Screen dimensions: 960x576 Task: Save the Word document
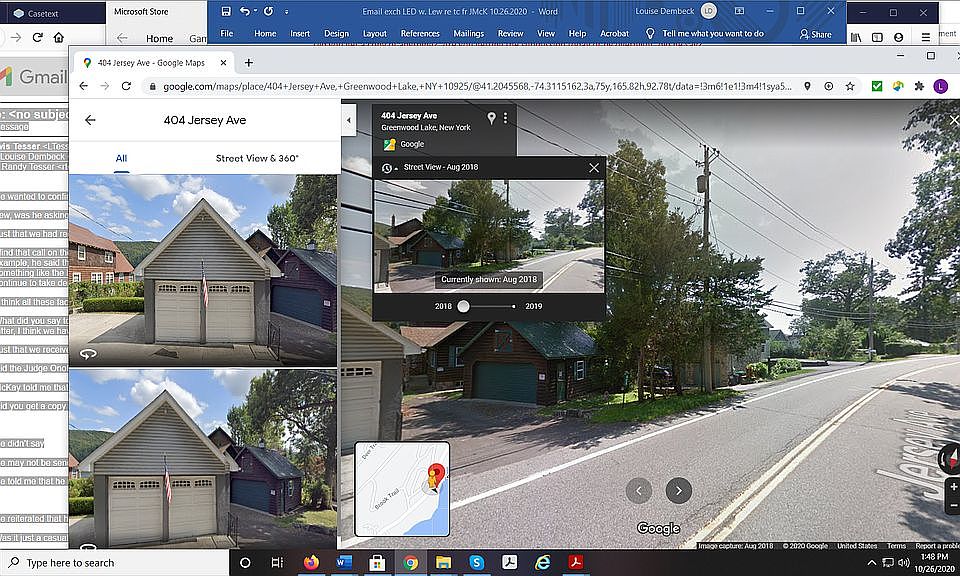coord(226,11)
